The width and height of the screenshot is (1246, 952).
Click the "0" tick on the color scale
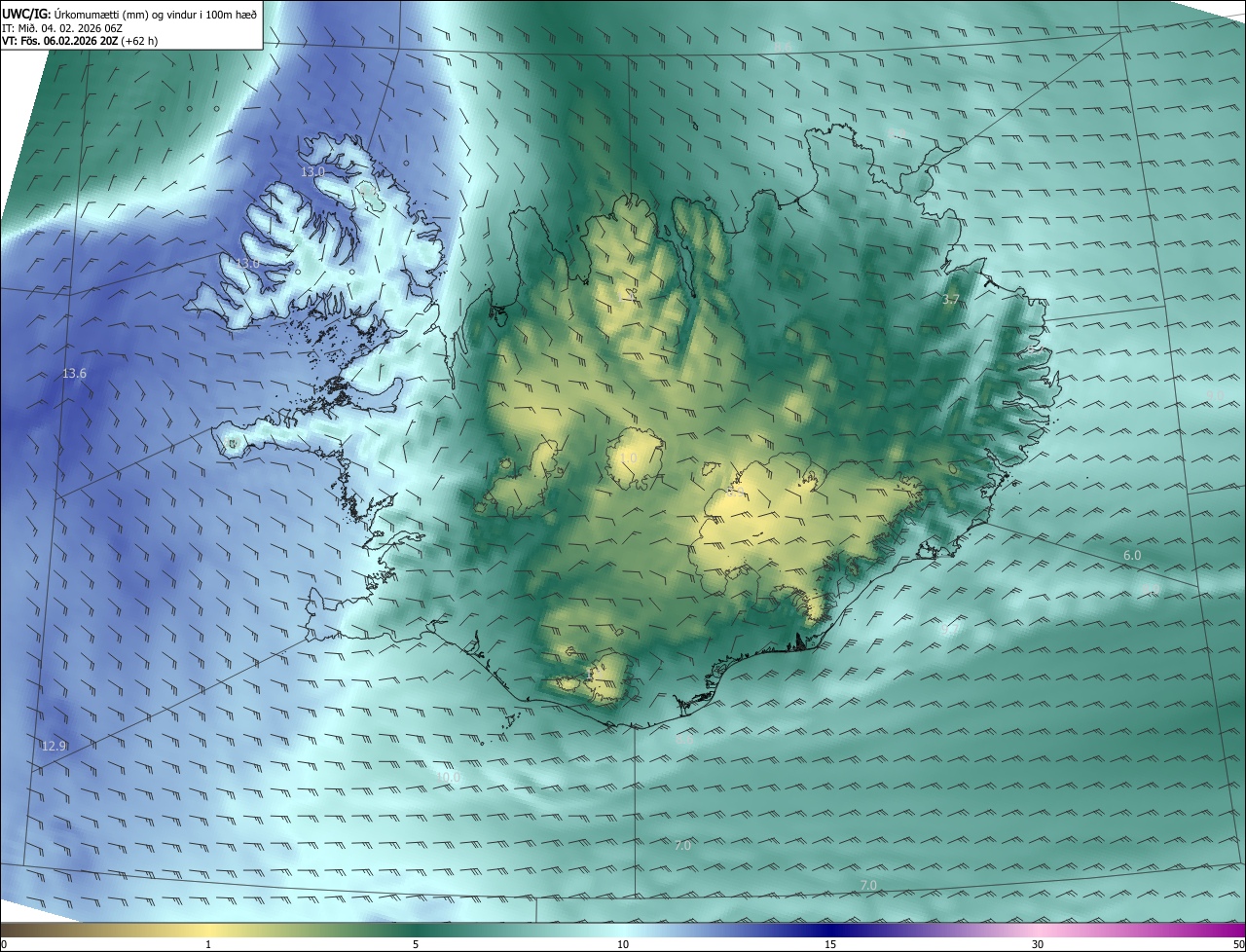coord(3,945)
